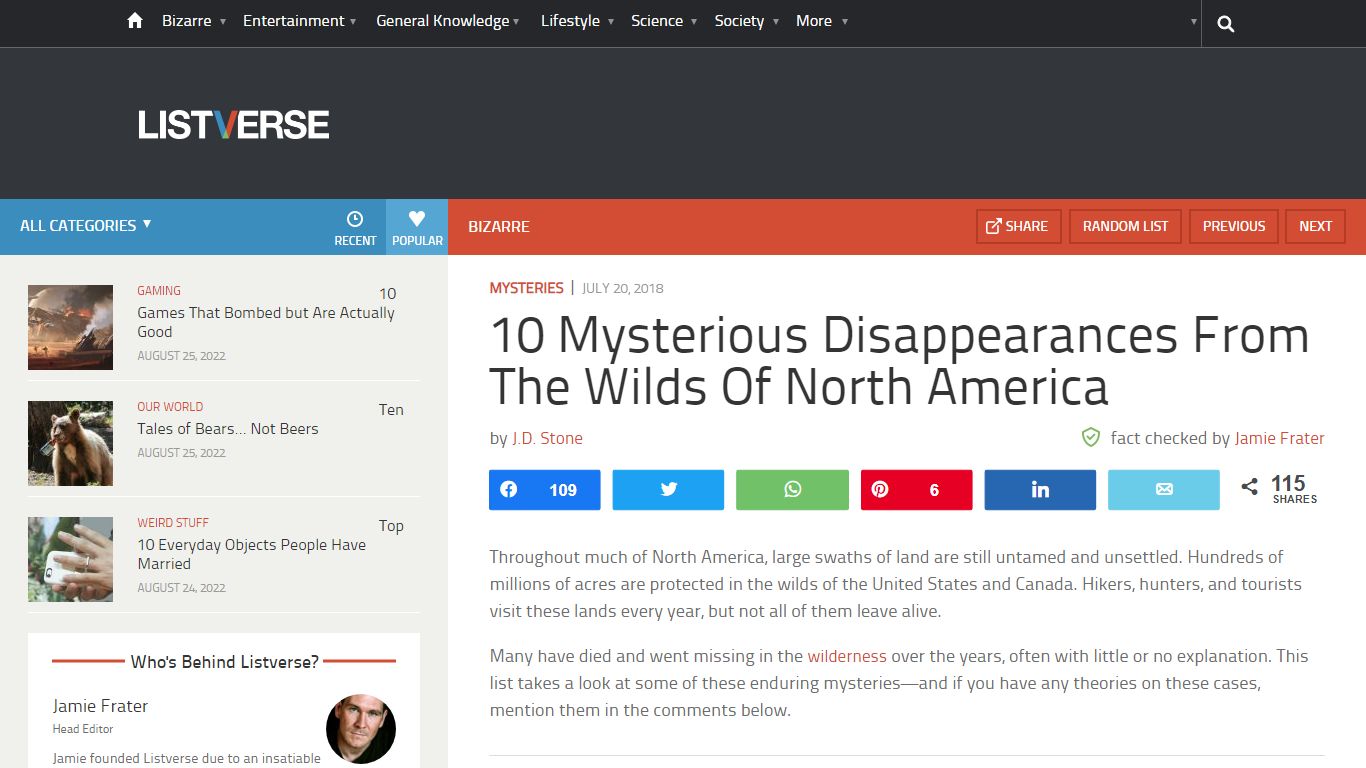Expand the General Knowledge menu
Screen dimensions: 1366x768
pyautogui.click(x=448, y=21)
